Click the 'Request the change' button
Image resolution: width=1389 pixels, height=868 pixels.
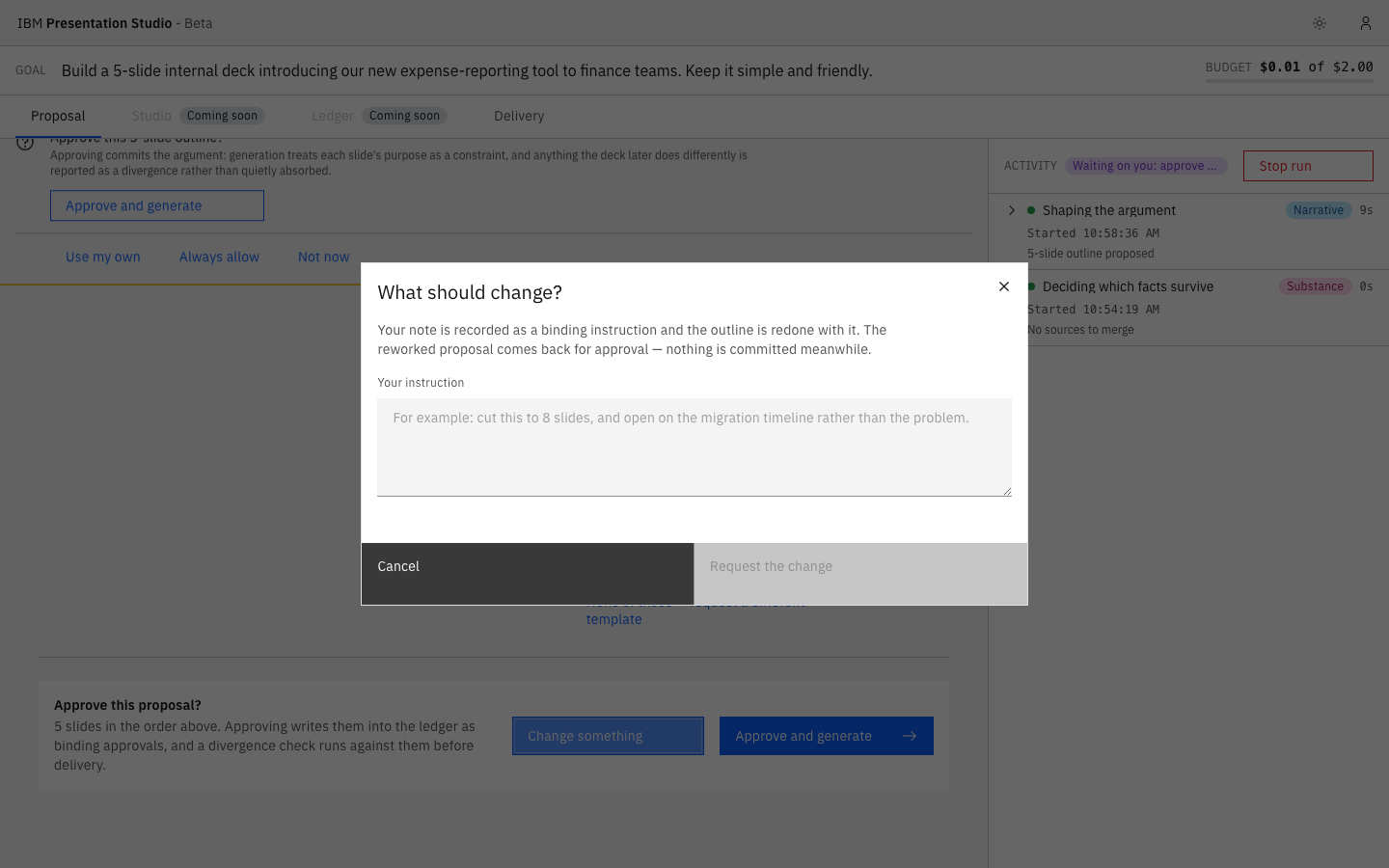[860, 574]
